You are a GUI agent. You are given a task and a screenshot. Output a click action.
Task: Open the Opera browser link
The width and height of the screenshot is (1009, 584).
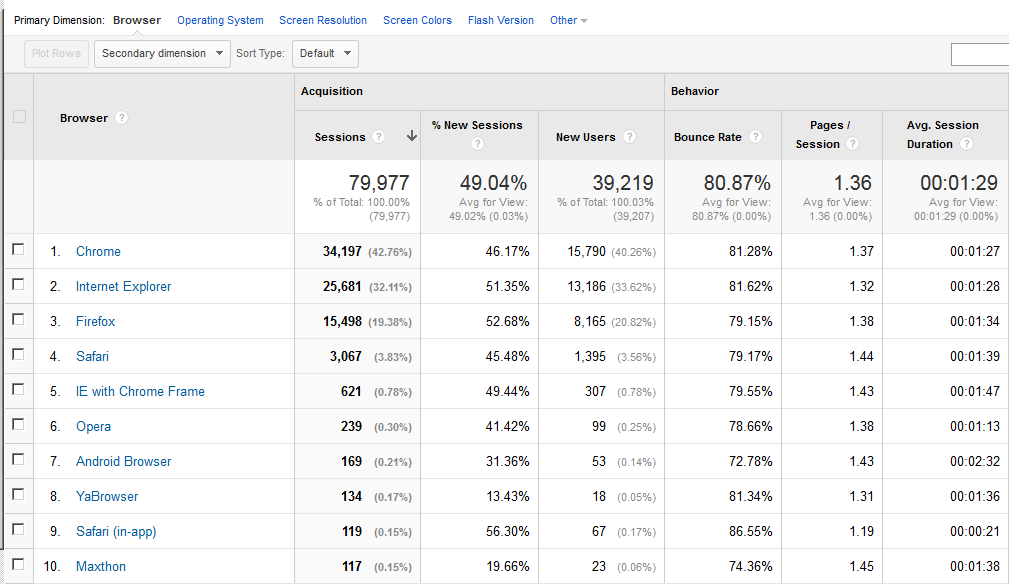[x=93, y=426]
